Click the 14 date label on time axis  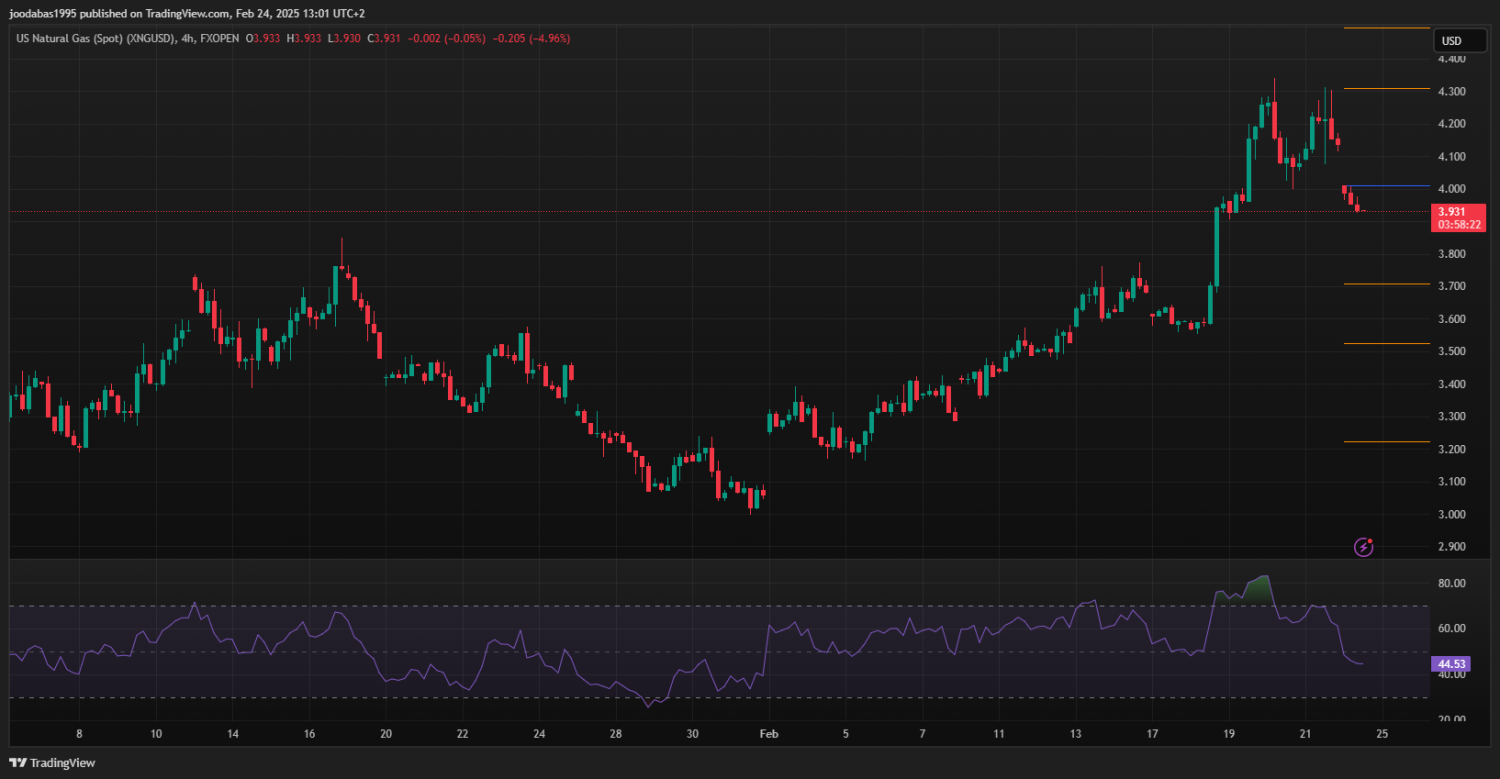[232, 733]
